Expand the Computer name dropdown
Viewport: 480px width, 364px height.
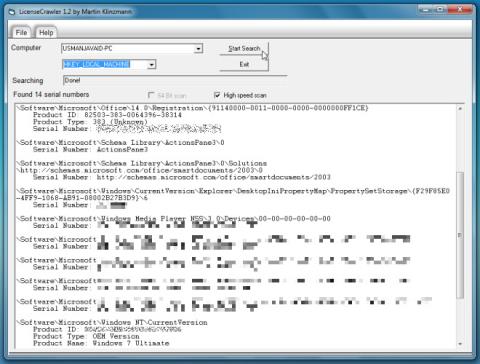[198, 49]
